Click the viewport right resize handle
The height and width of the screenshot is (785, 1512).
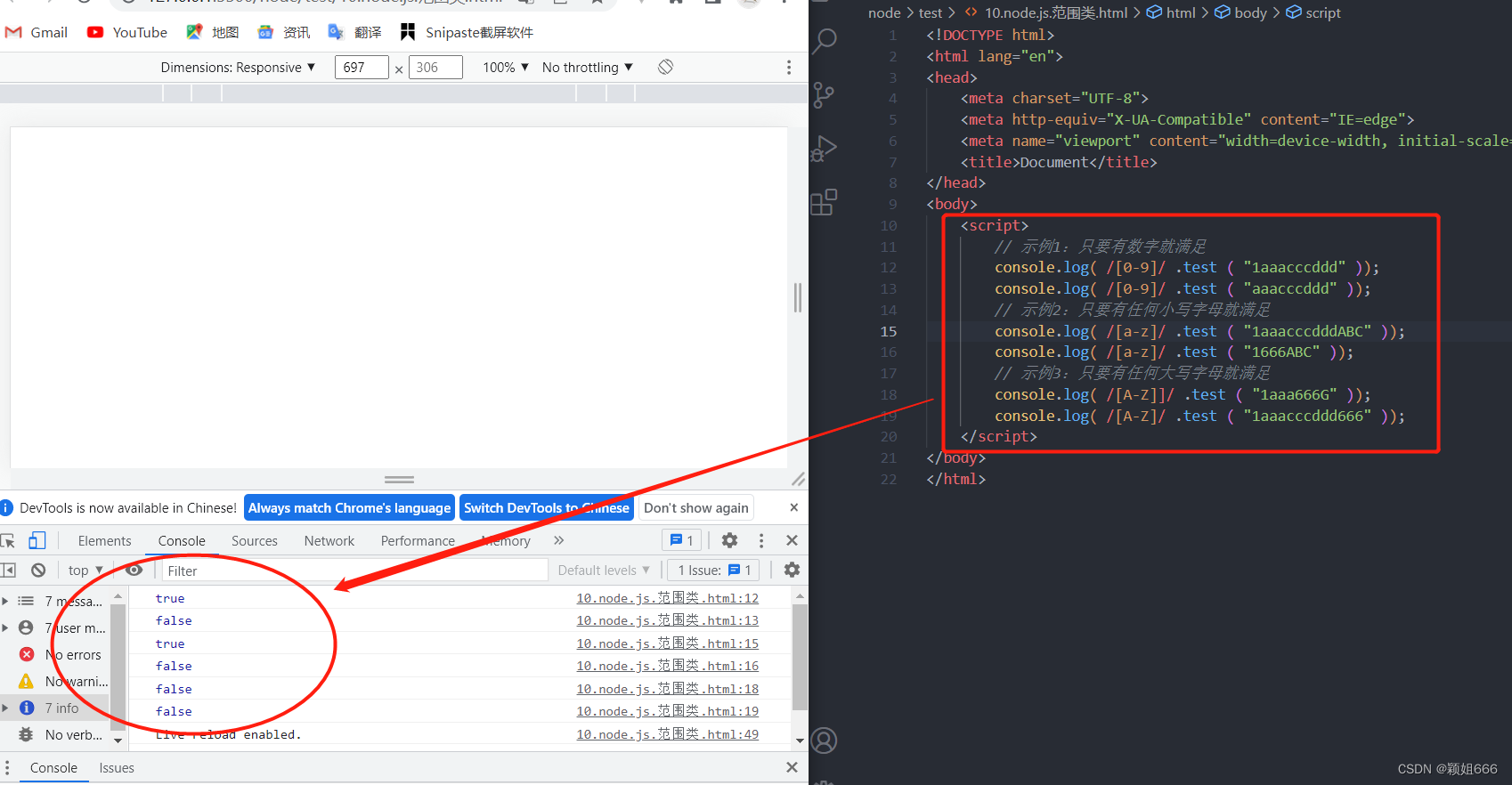click(798, 297)
